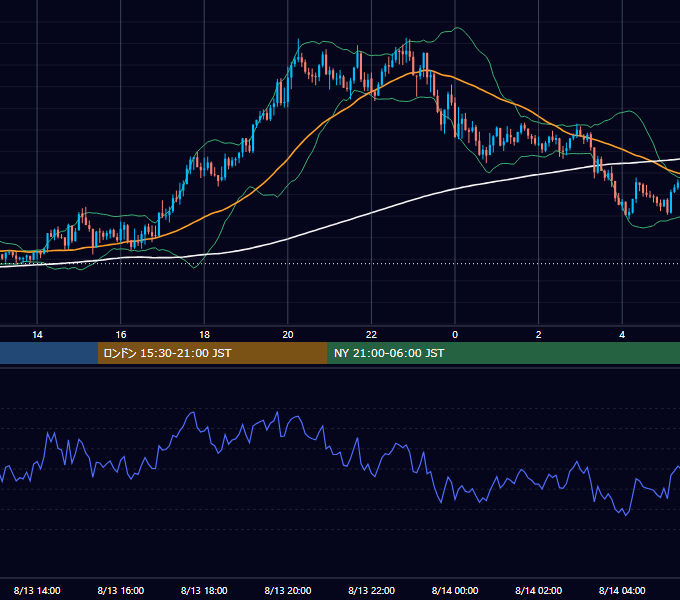The image size is (680, 600).
Task: Click the 8/13 22:00 date label
Action: [x=371, y=590]
